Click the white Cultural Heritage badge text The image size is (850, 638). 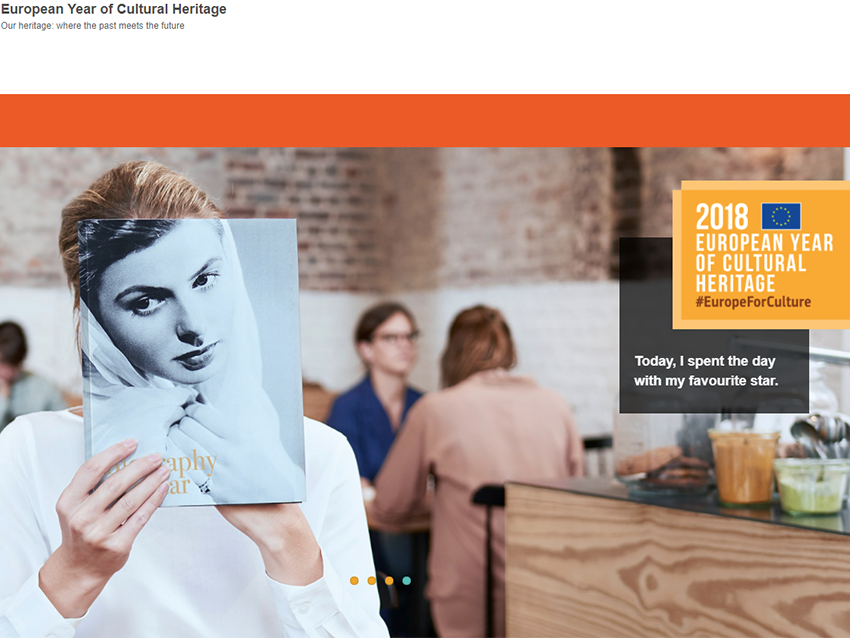click(764, 263)
